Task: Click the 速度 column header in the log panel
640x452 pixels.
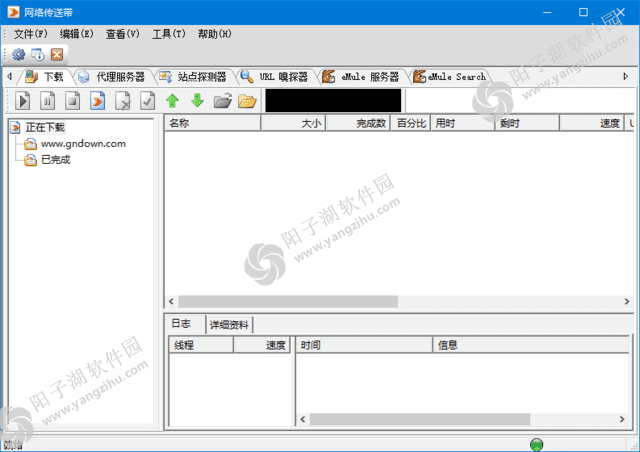Action: (x=262, y=345)
